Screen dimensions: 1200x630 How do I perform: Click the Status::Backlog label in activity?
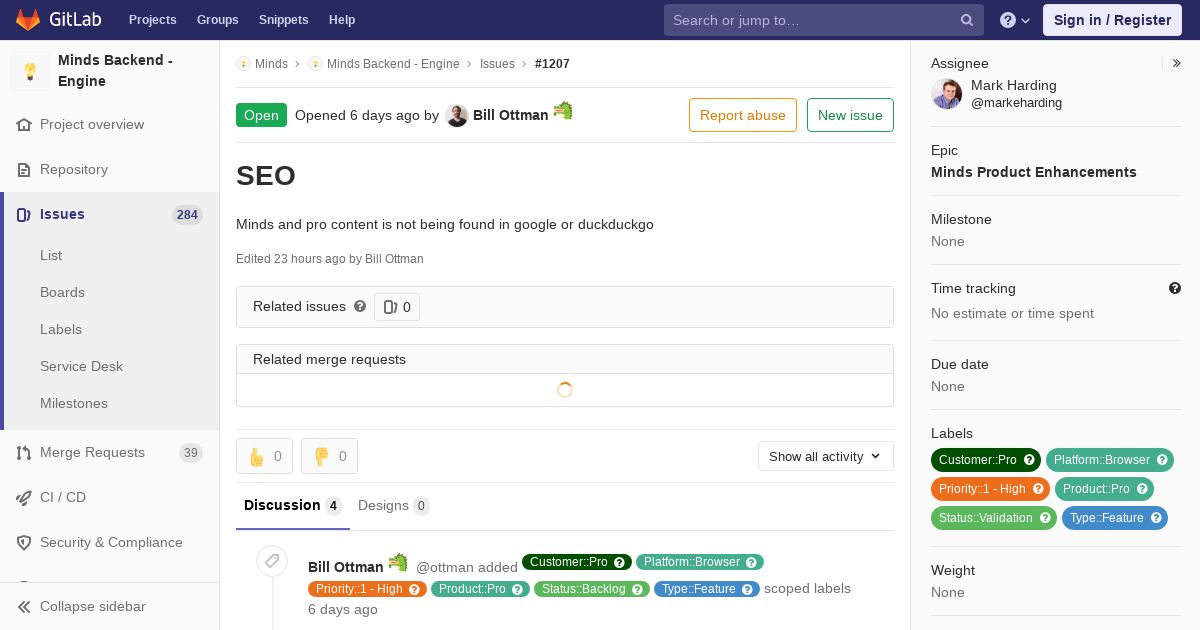[591, 589]
